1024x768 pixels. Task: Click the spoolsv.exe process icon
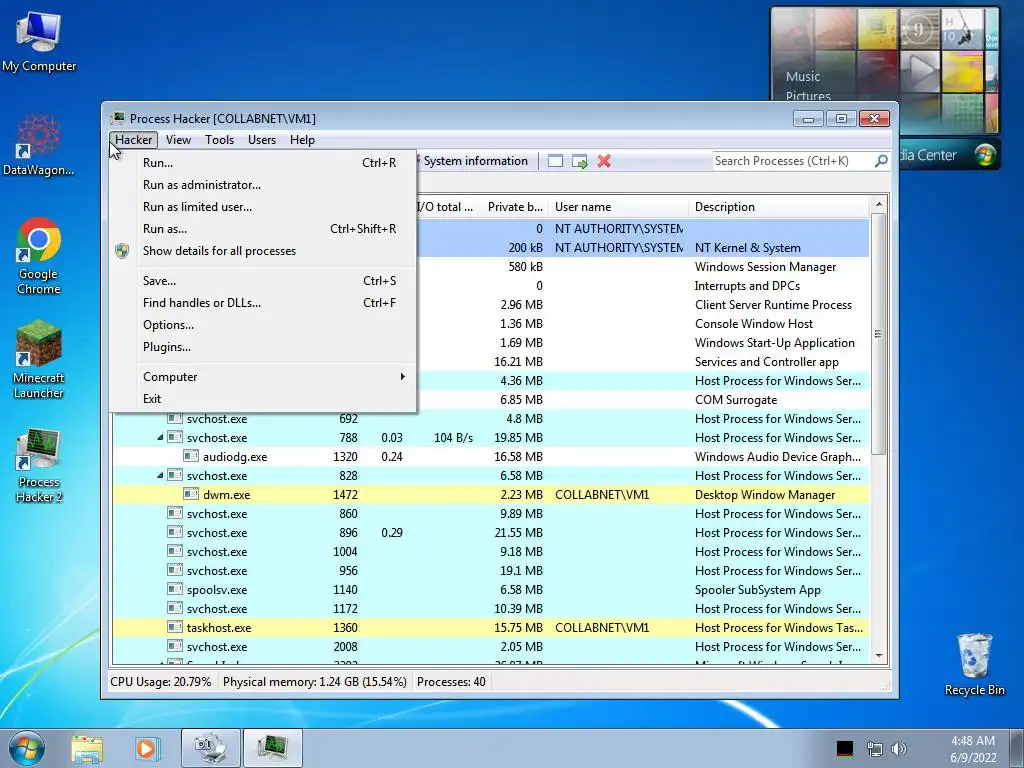(x=174, y=590)
